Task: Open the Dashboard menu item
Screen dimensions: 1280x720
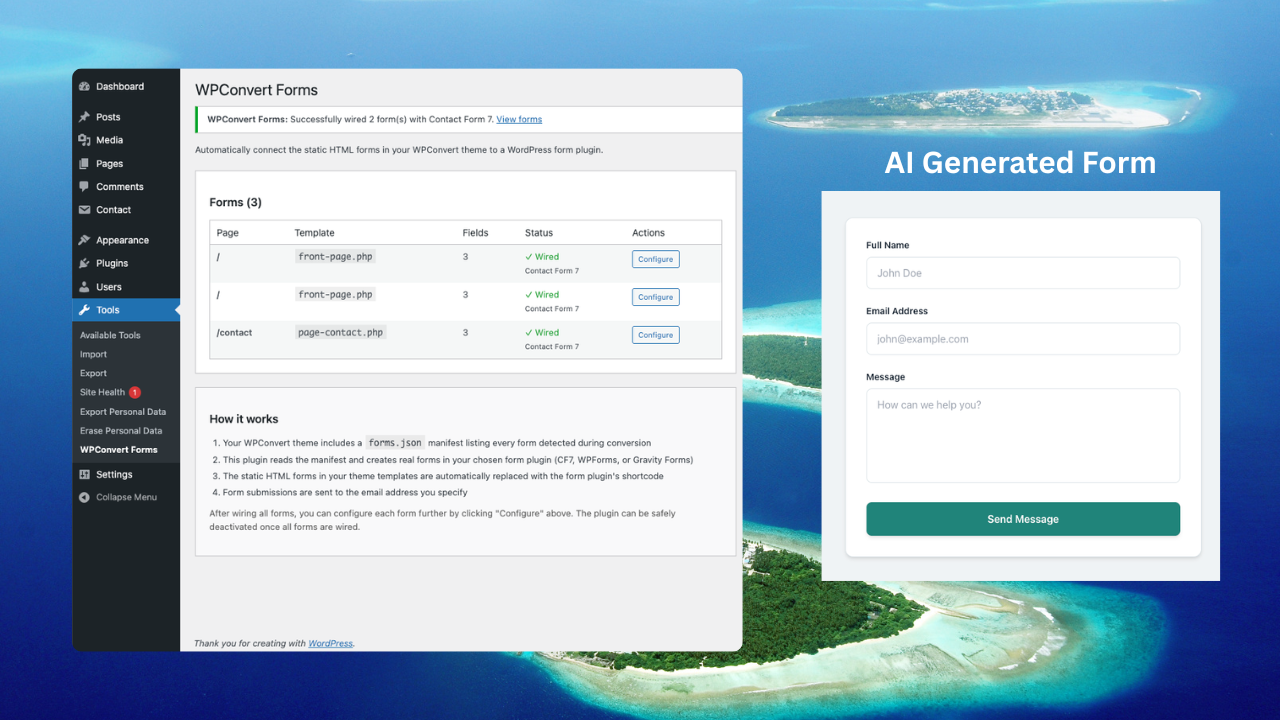Action: coord(126,87)
